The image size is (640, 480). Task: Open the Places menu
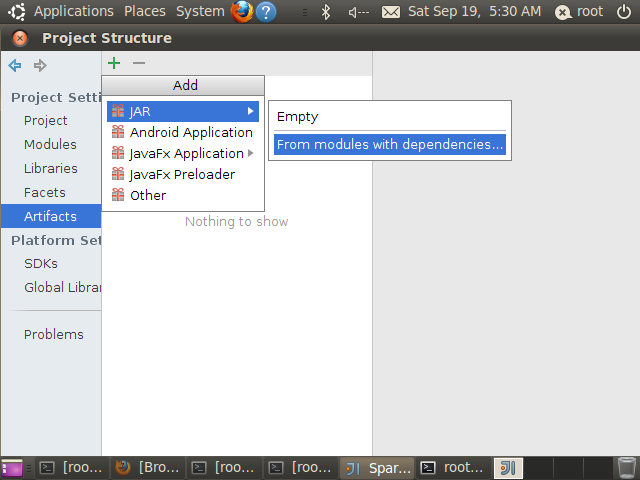(x=145, y=11)
